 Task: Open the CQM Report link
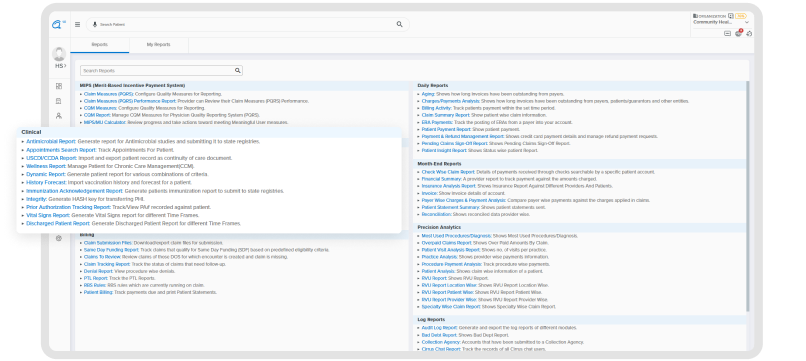tap(97, 115)
